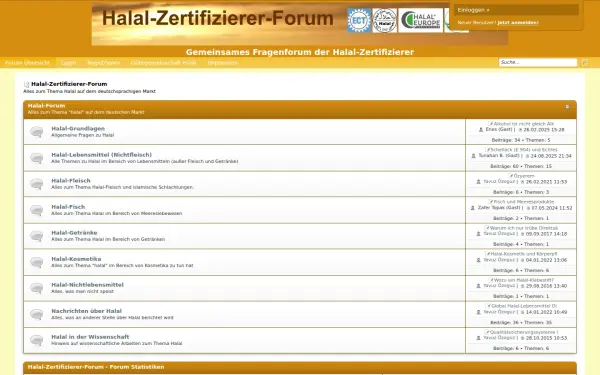Click the speech bubble icon beside Halal-Fisch
This screenshot has height=375, width=600.
(37, 210)
